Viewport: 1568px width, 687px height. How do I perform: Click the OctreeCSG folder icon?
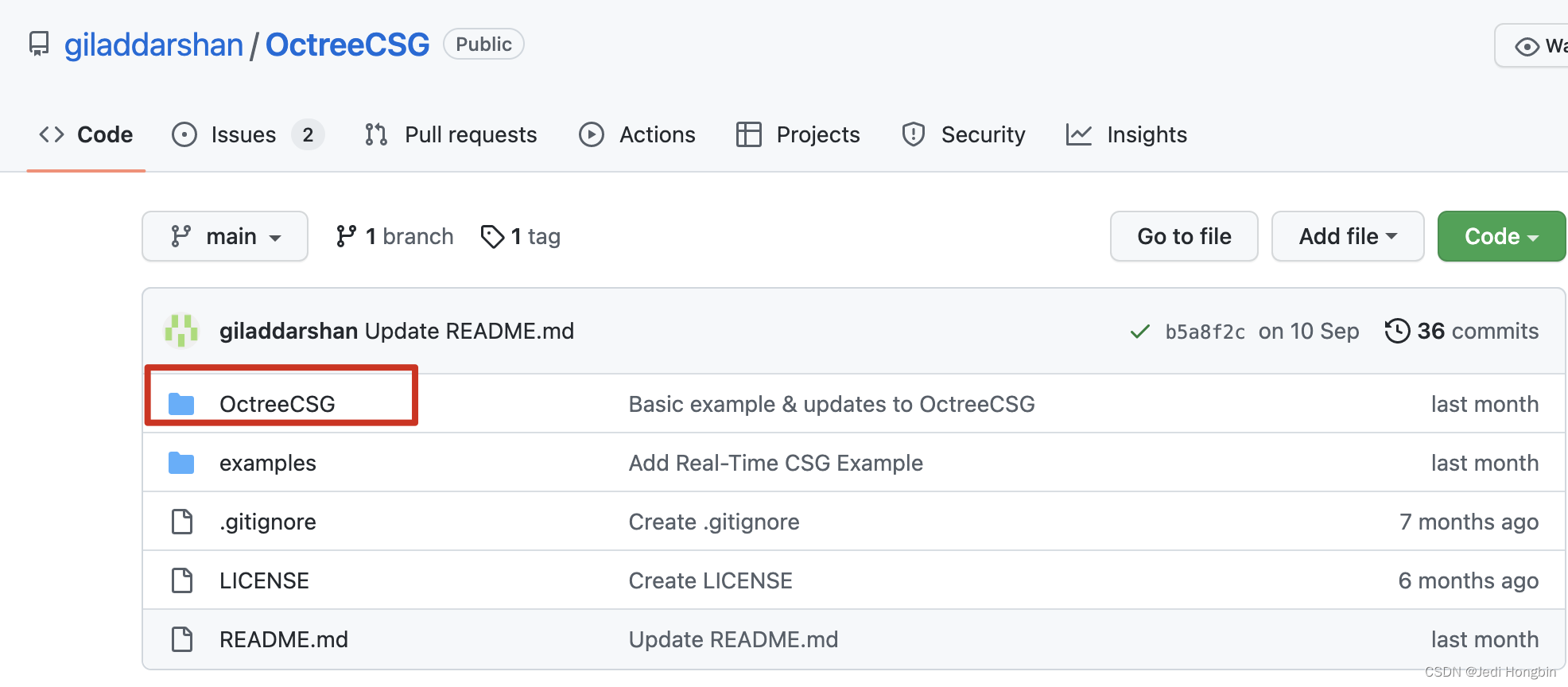[181, 404]
